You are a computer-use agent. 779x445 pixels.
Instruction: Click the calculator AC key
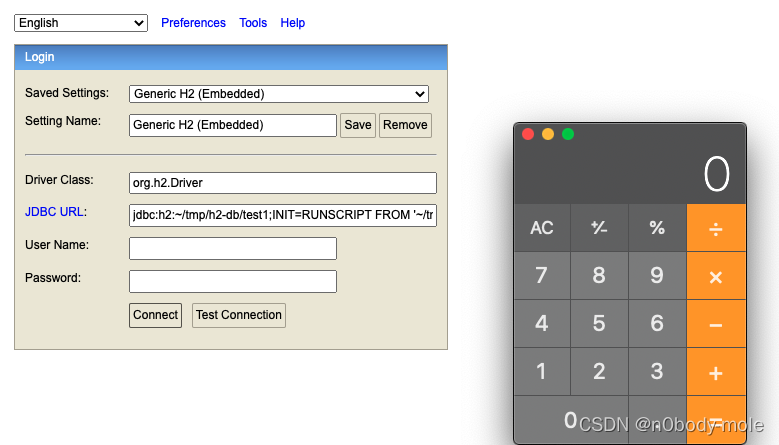click(542, 228)
